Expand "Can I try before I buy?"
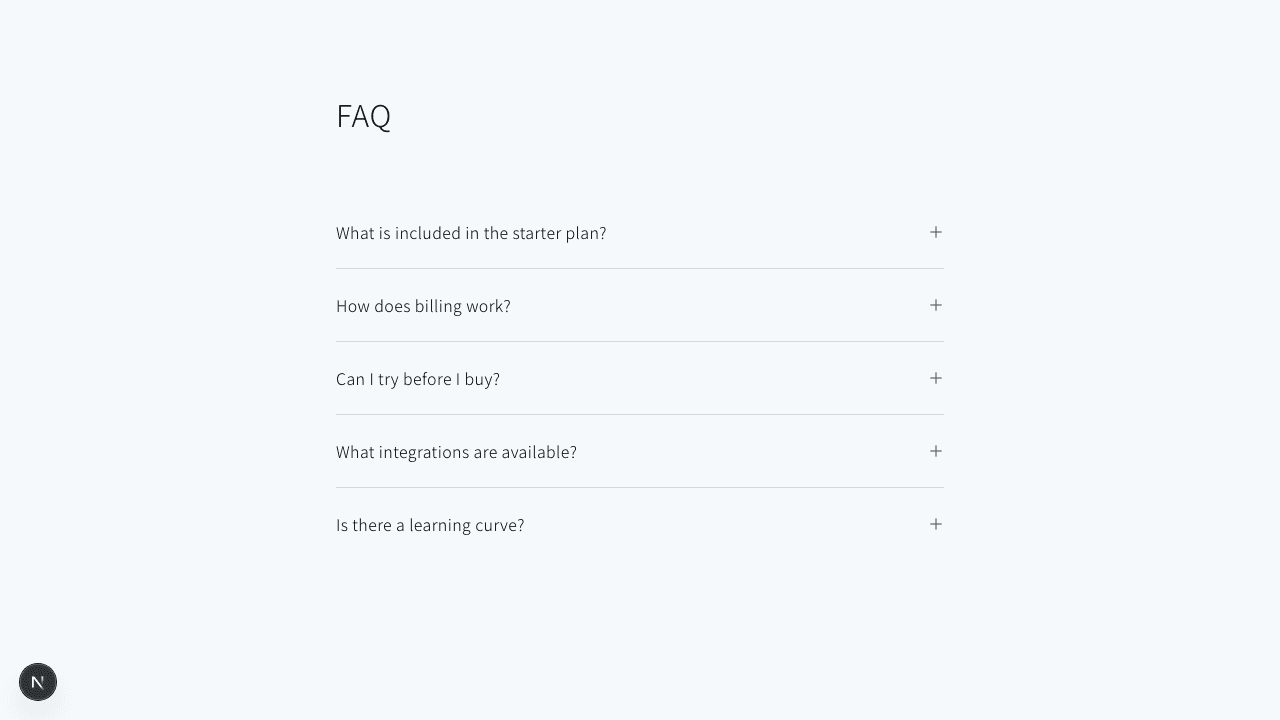This screenshot has width=1280, height=720. pos(418,379)
